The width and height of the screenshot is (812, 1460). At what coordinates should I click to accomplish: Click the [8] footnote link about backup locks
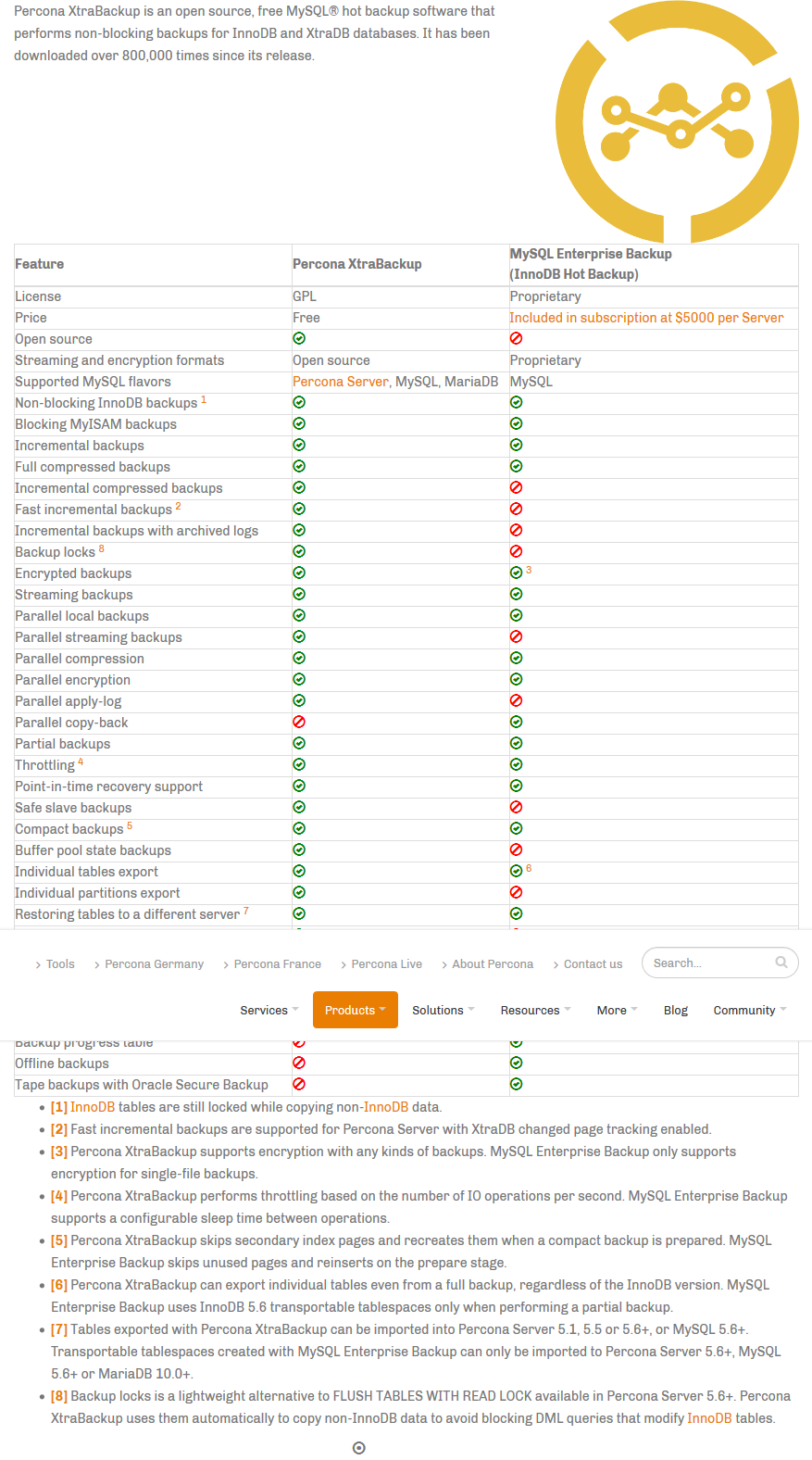click(x=59, y=1396)
